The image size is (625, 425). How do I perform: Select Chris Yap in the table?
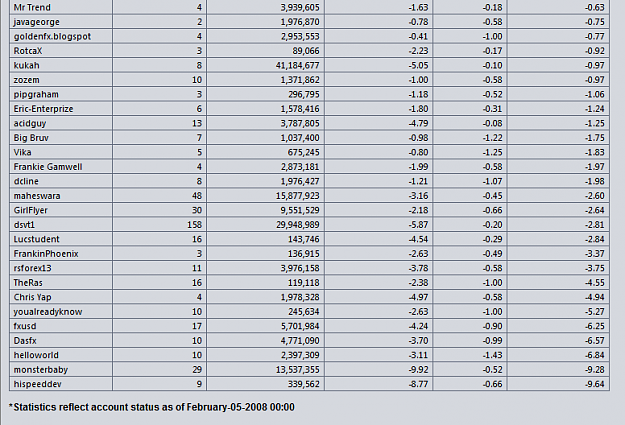point(32,297)
